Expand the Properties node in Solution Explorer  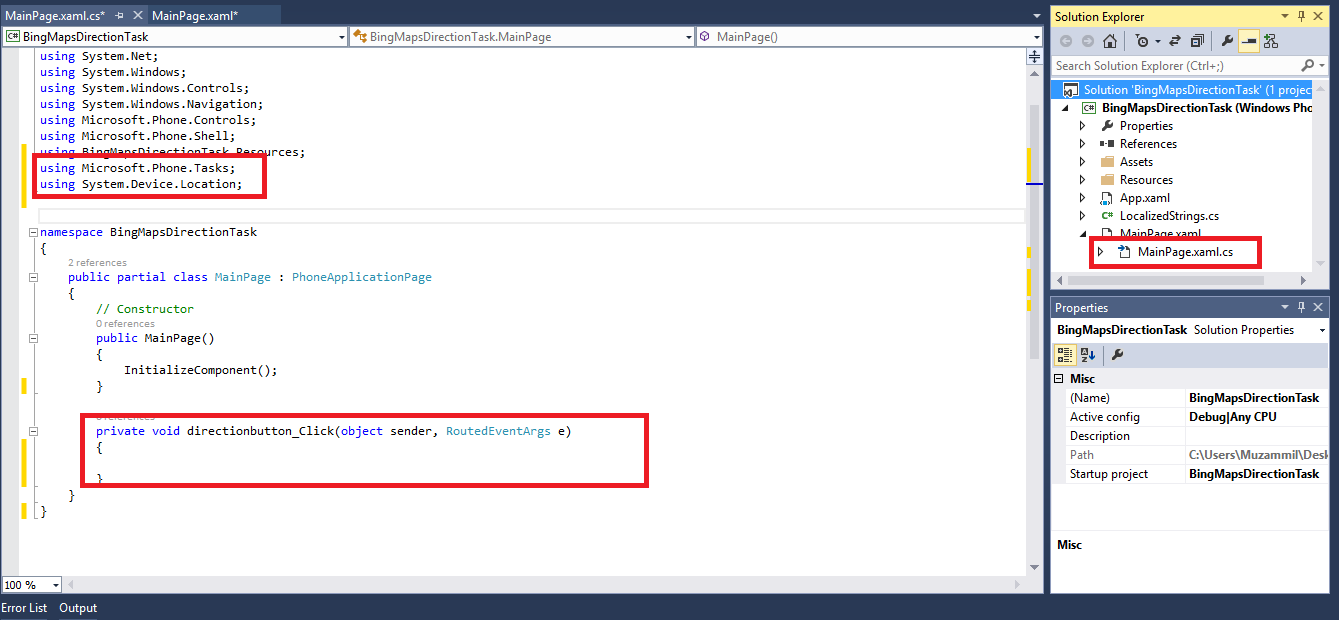pyautogui.click(x=1083, y=126)
